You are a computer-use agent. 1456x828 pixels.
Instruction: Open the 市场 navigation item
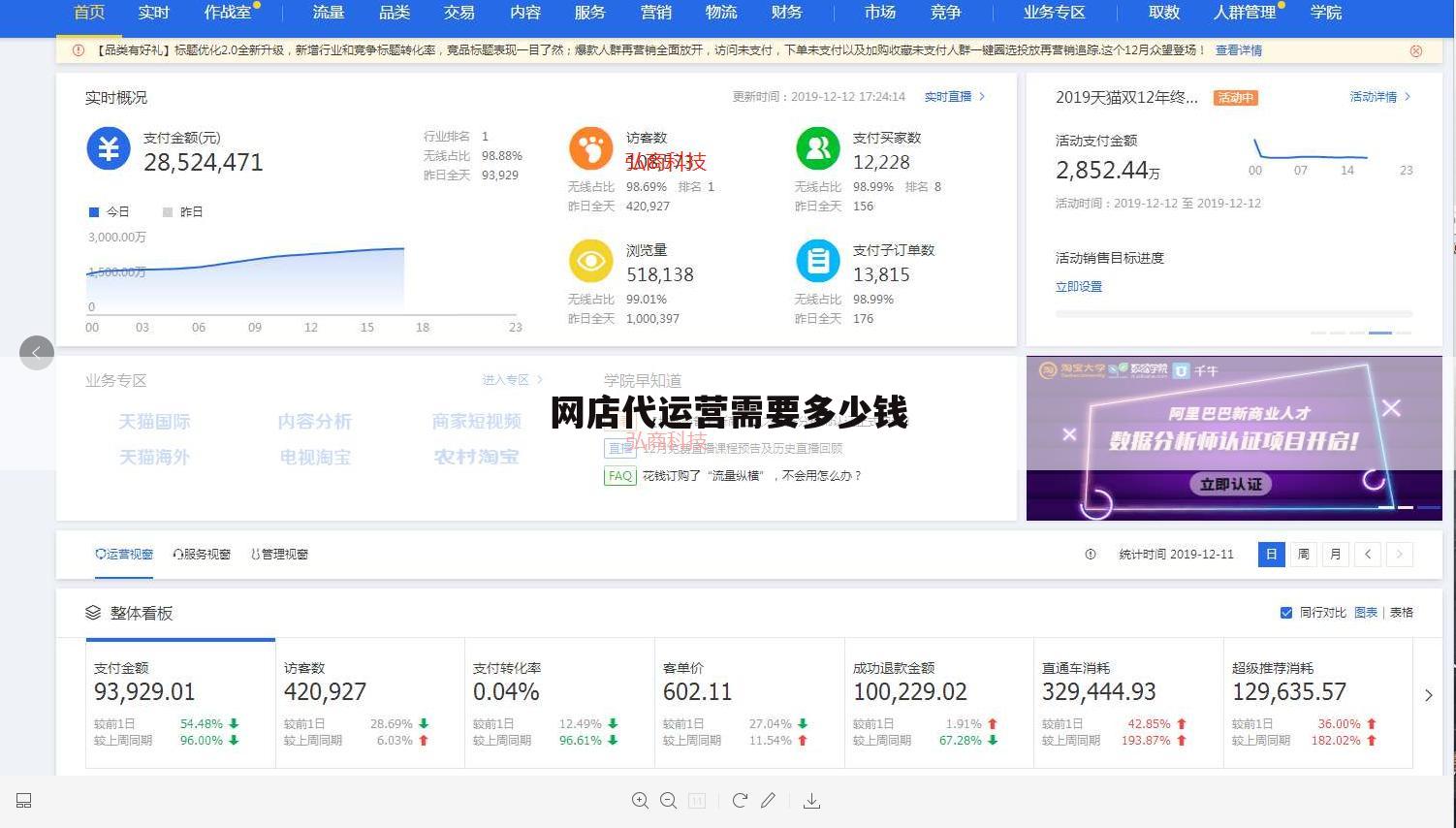pos(880,13)
